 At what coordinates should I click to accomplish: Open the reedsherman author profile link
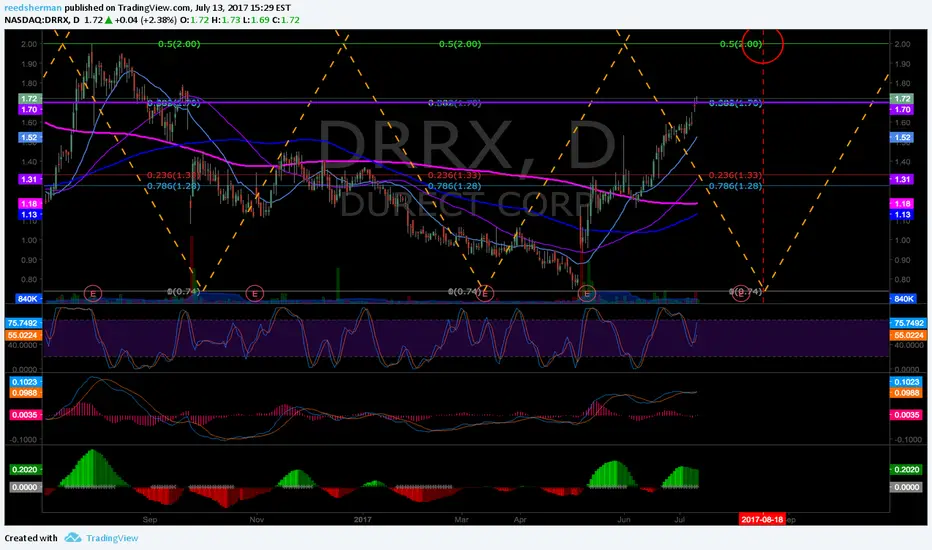tap(33, 8)
